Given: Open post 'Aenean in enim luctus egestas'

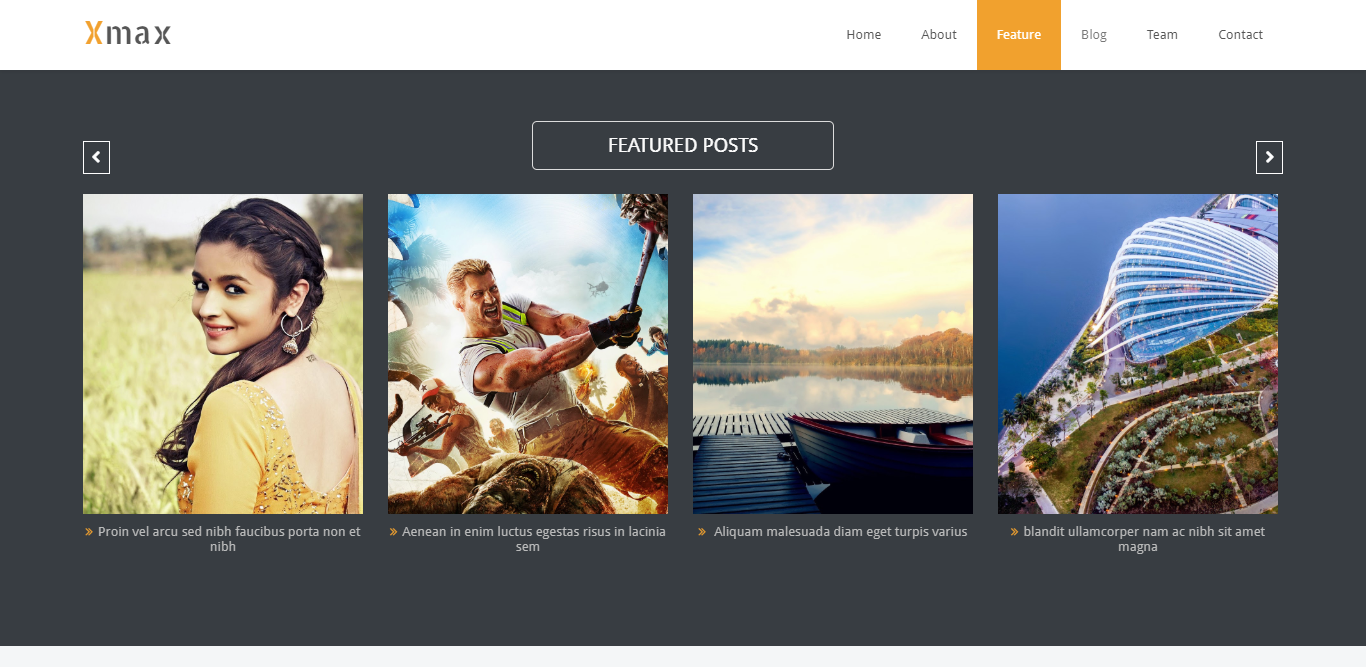Looking at the screenshot, I should tap(533, 539).
